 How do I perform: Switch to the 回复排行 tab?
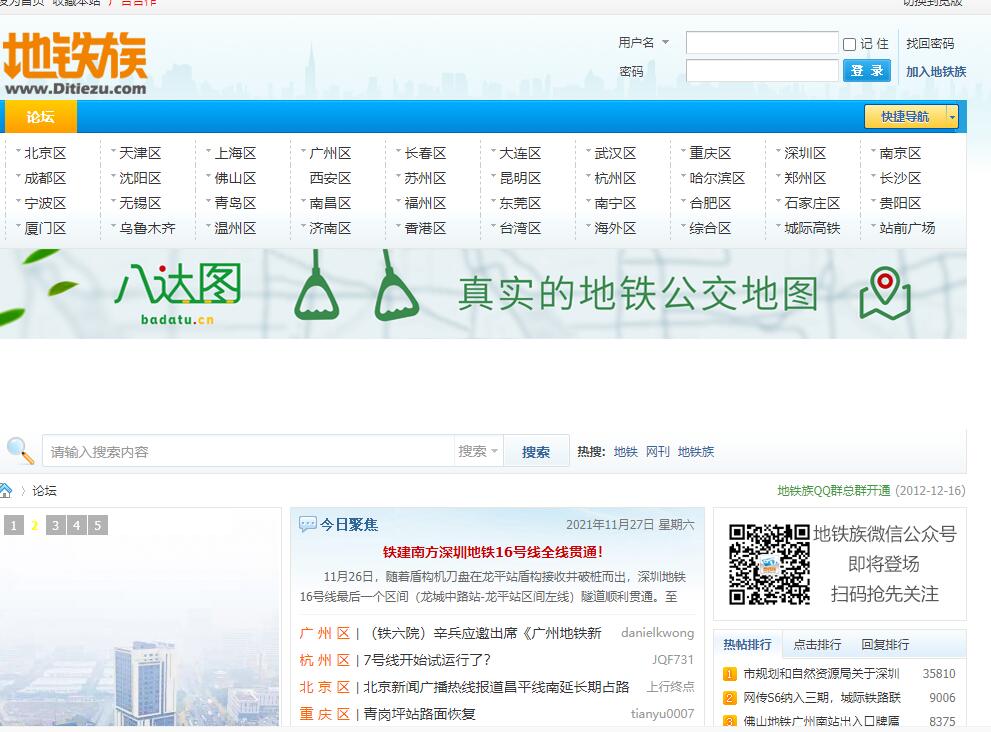885,644
